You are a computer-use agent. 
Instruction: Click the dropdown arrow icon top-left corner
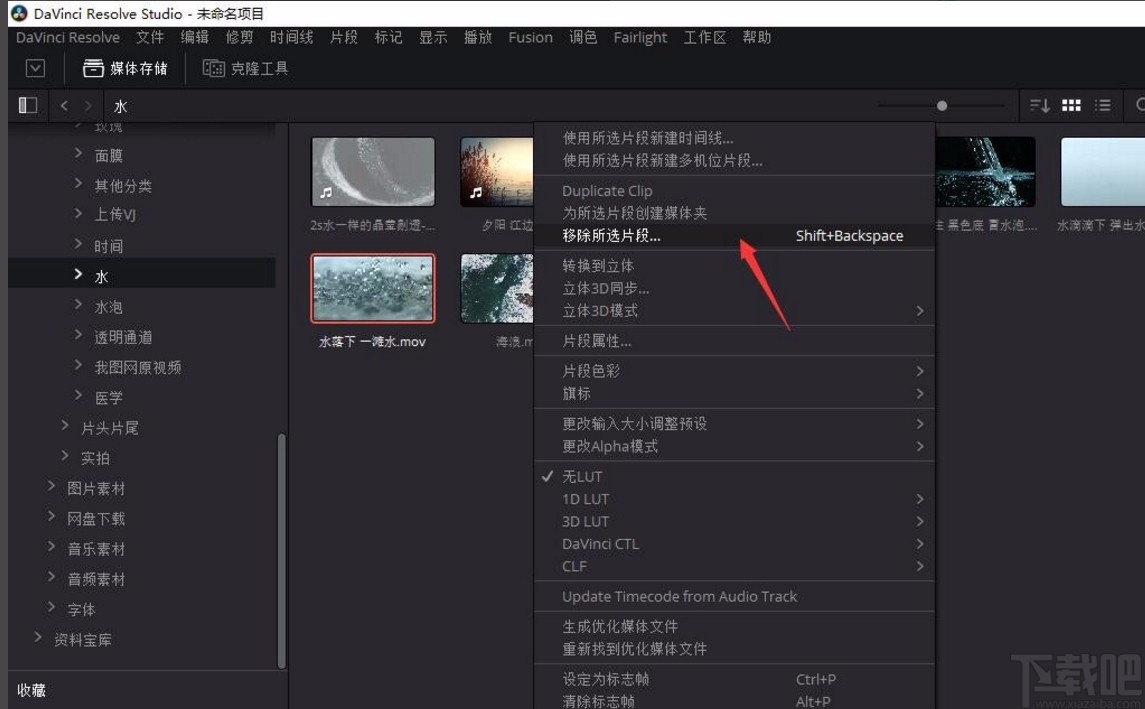pos(36,68)
